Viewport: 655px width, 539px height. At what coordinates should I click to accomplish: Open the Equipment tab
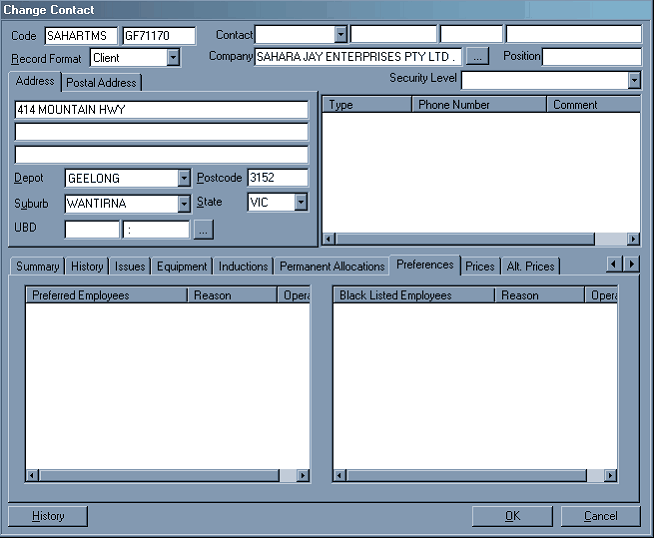(182, 266)
